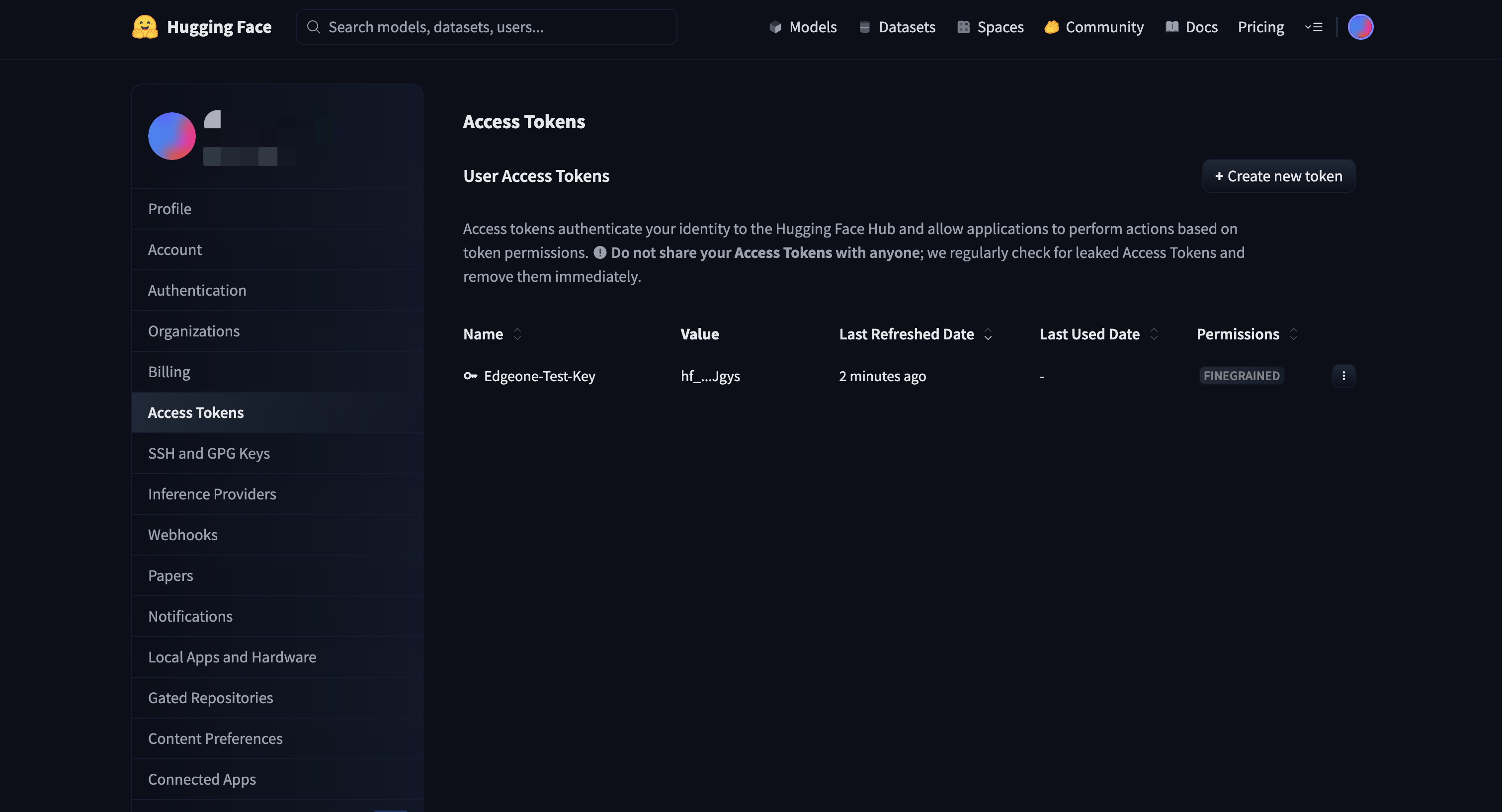Image resolution: width=1502 pixels, height=812 pixels.
Task: Open the Datasets page link
Action: click(x=907, y=27)
